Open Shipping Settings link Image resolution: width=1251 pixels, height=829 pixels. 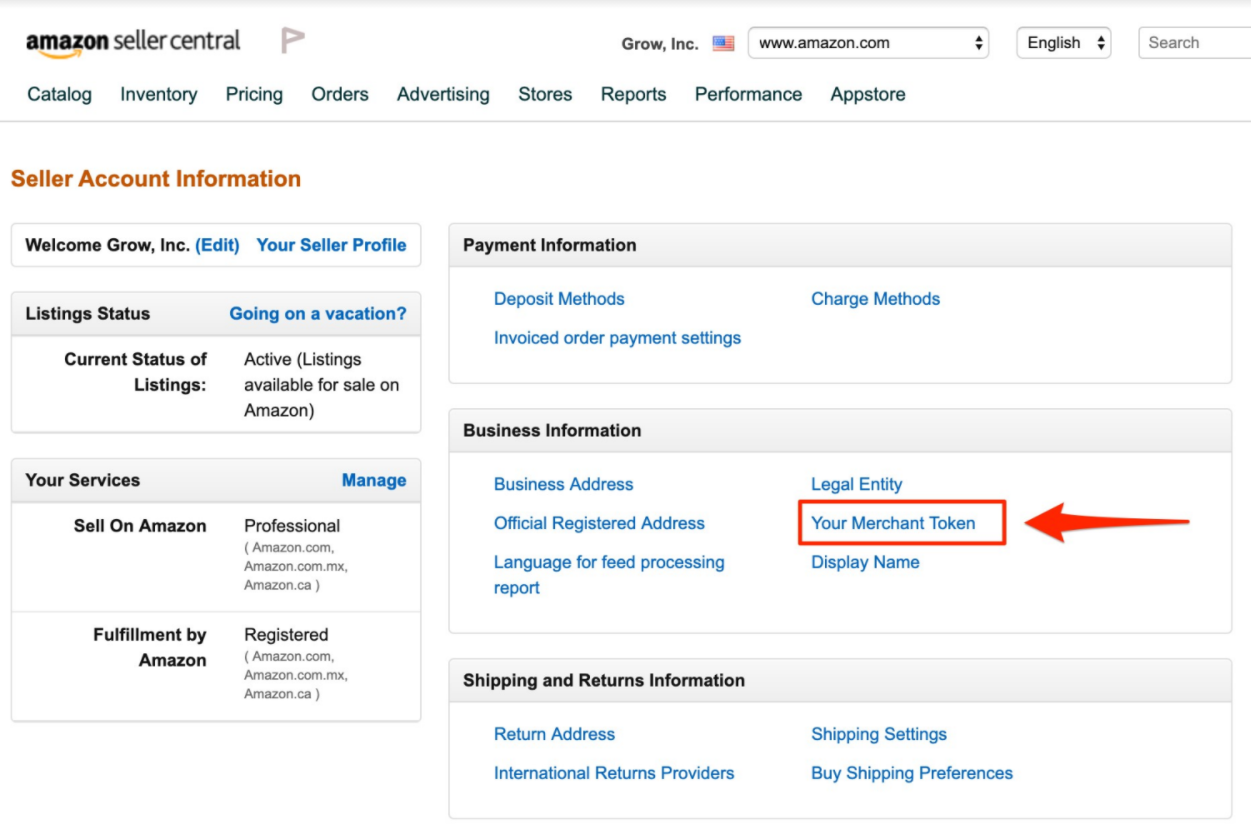(878, 734)
